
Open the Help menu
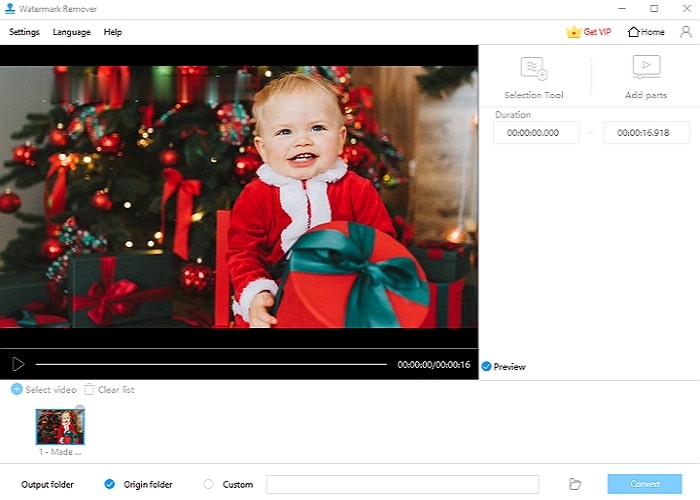click(112, 32)
